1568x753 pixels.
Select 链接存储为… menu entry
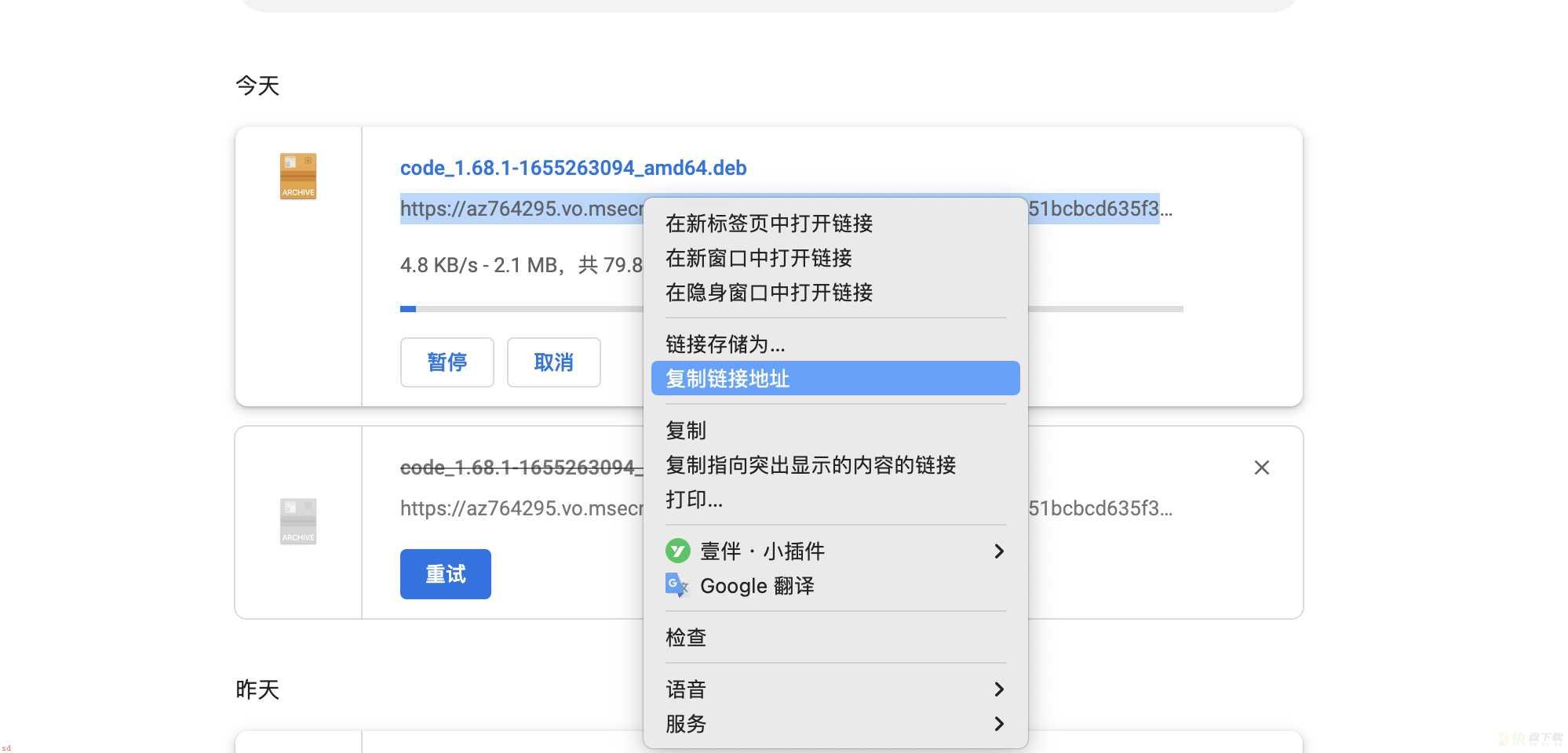click(x=835, y=344)
